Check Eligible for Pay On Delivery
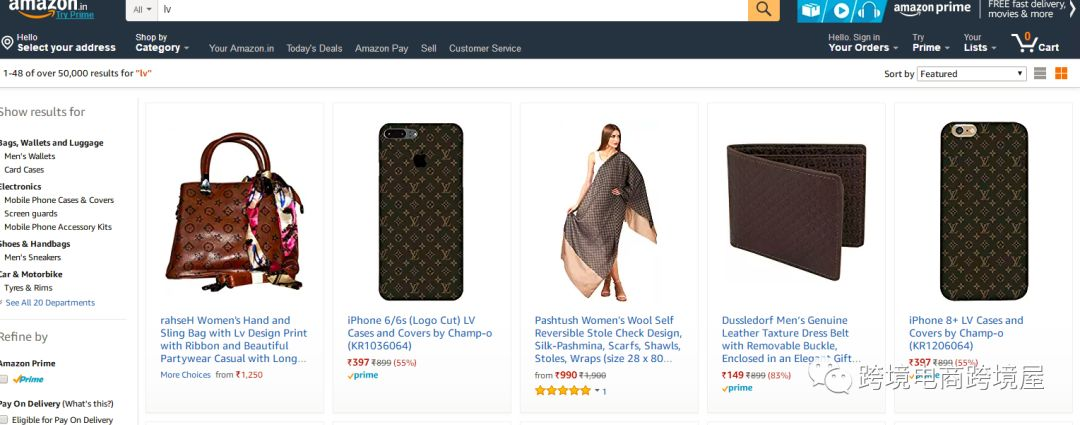 point(4,419)
